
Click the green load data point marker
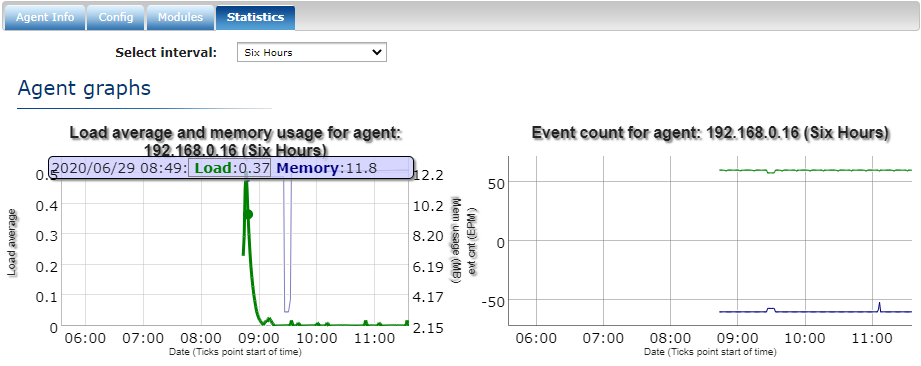[x=248, y=214]
